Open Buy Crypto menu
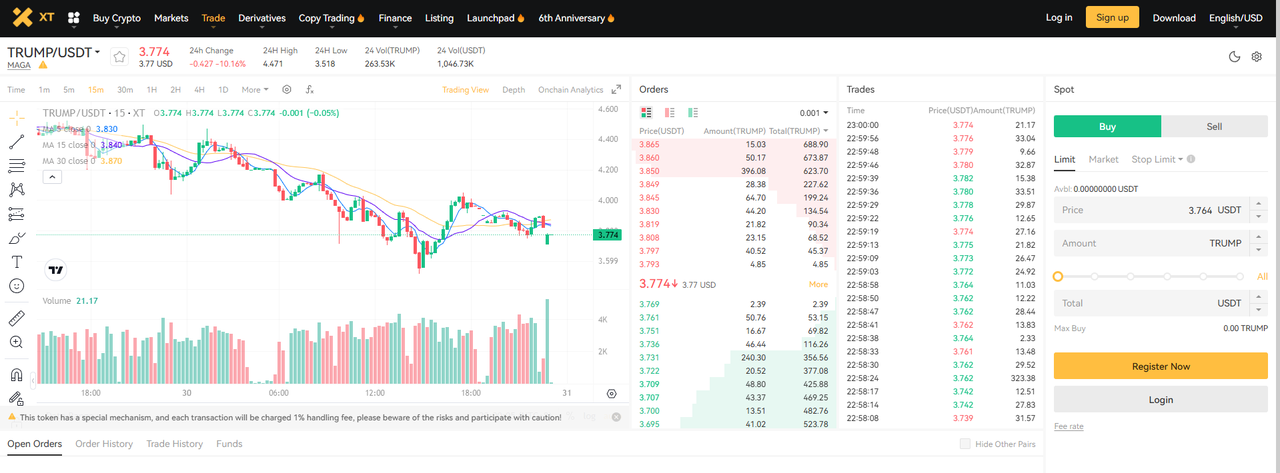The image size is (1280, 473). click(116, 18)
